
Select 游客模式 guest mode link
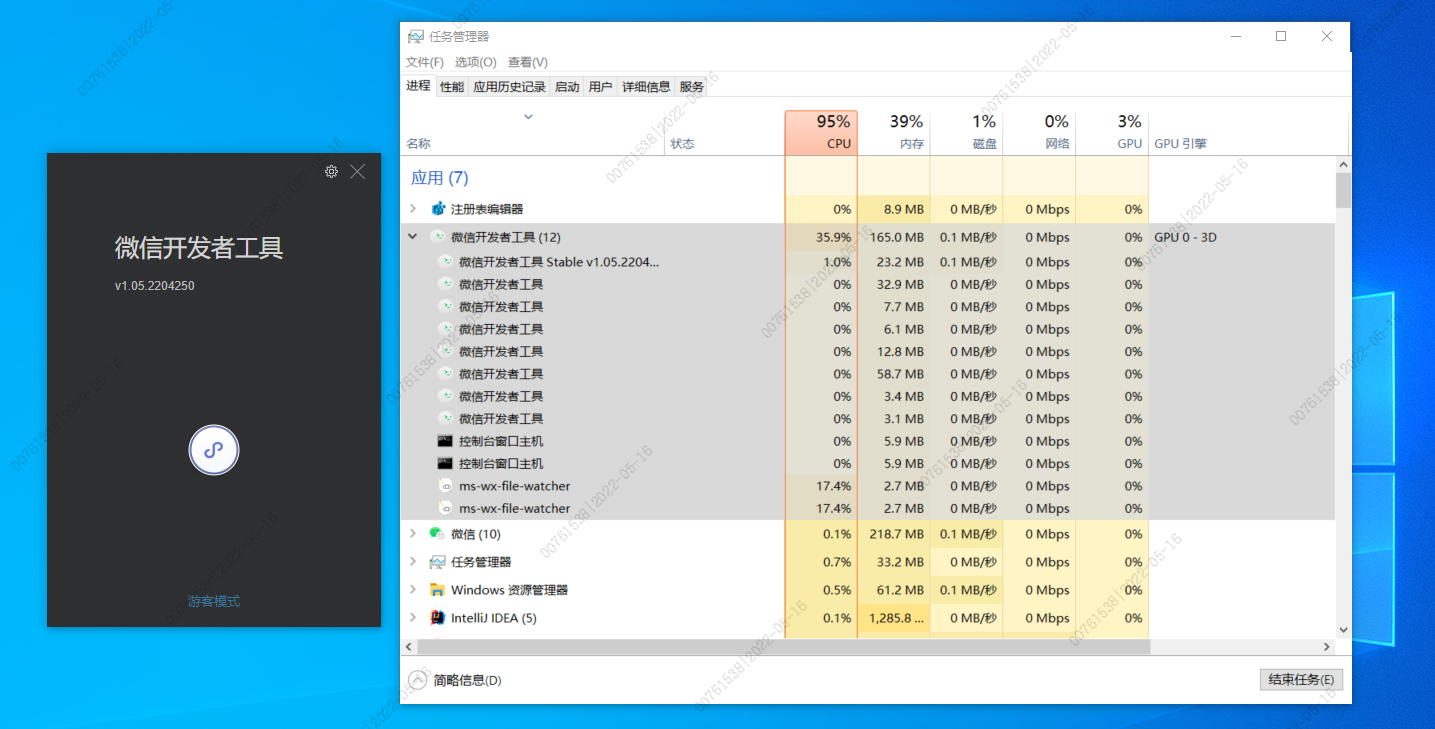pos(214,601)
